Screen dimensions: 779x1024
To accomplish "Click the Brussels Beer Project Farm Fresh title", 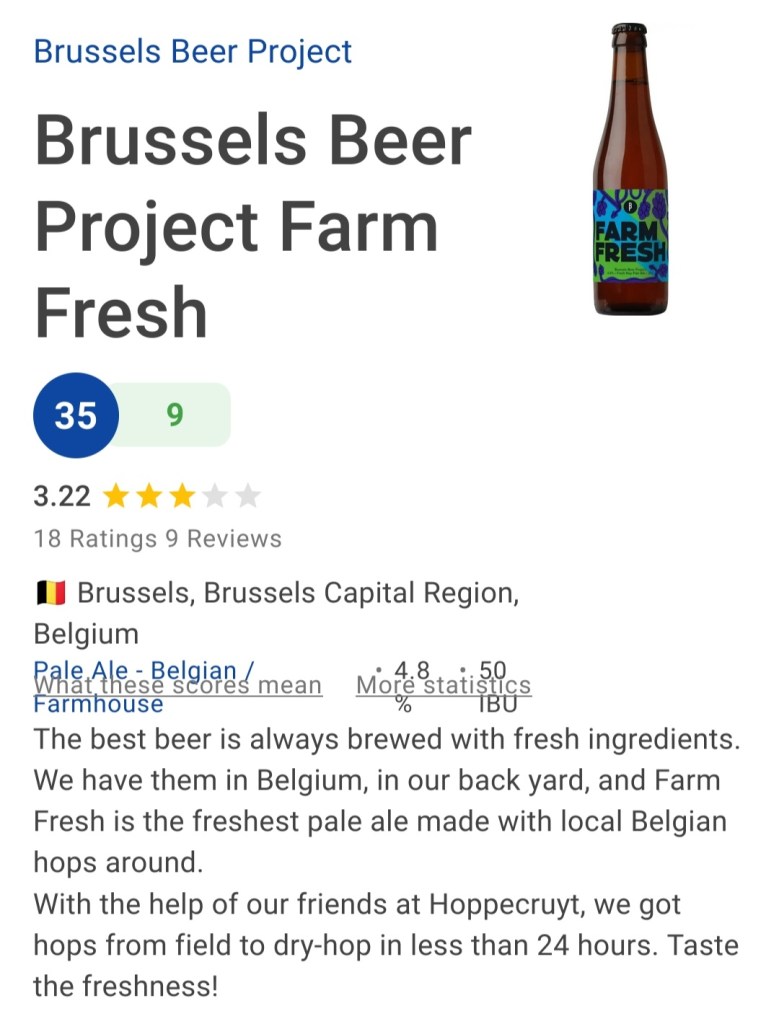I will click(253, 227).
